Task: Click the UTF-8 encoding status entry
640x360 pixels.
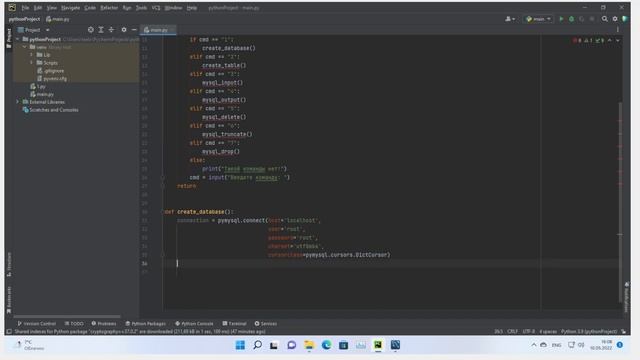Action: click(529, 331)
